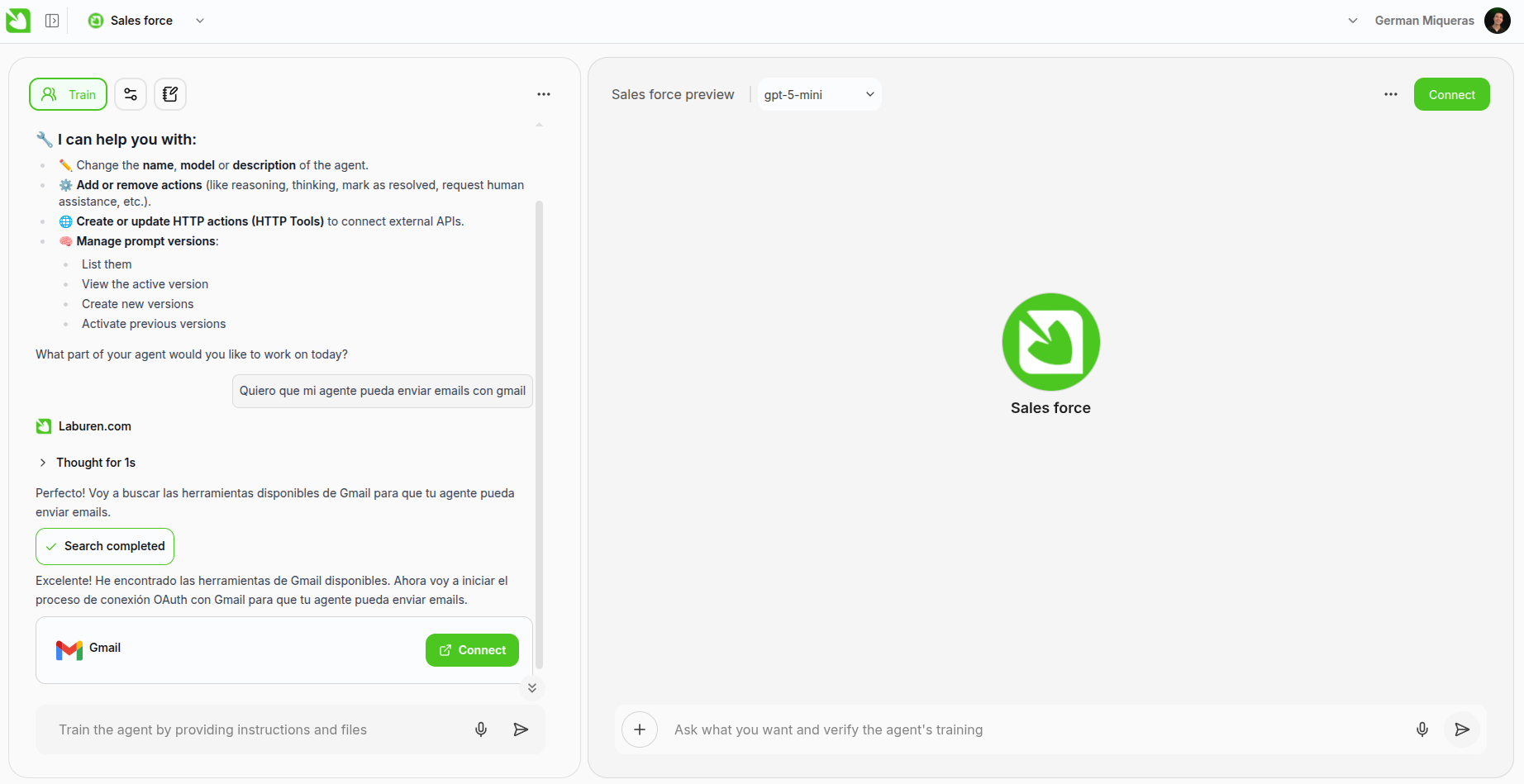Focus the Train the agent instructions input

point(256,729)
